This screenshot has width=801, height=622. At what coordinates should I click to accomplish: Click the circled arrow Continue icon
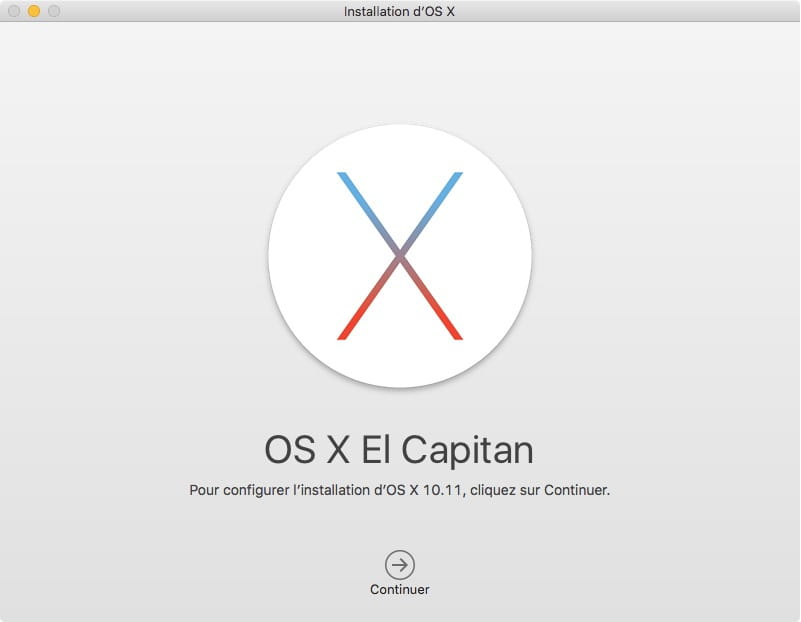pos(399,565)
